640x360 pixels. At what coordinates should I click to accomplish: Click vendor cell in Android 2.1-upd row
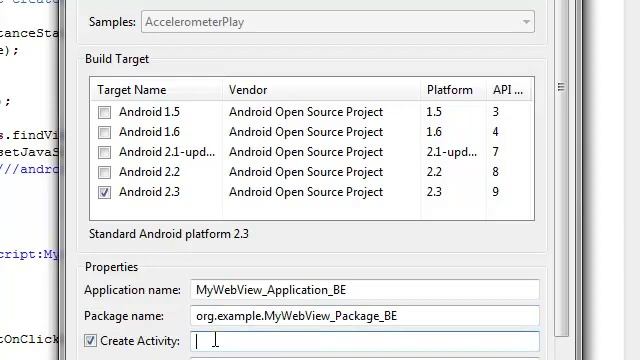pos(306,152)
